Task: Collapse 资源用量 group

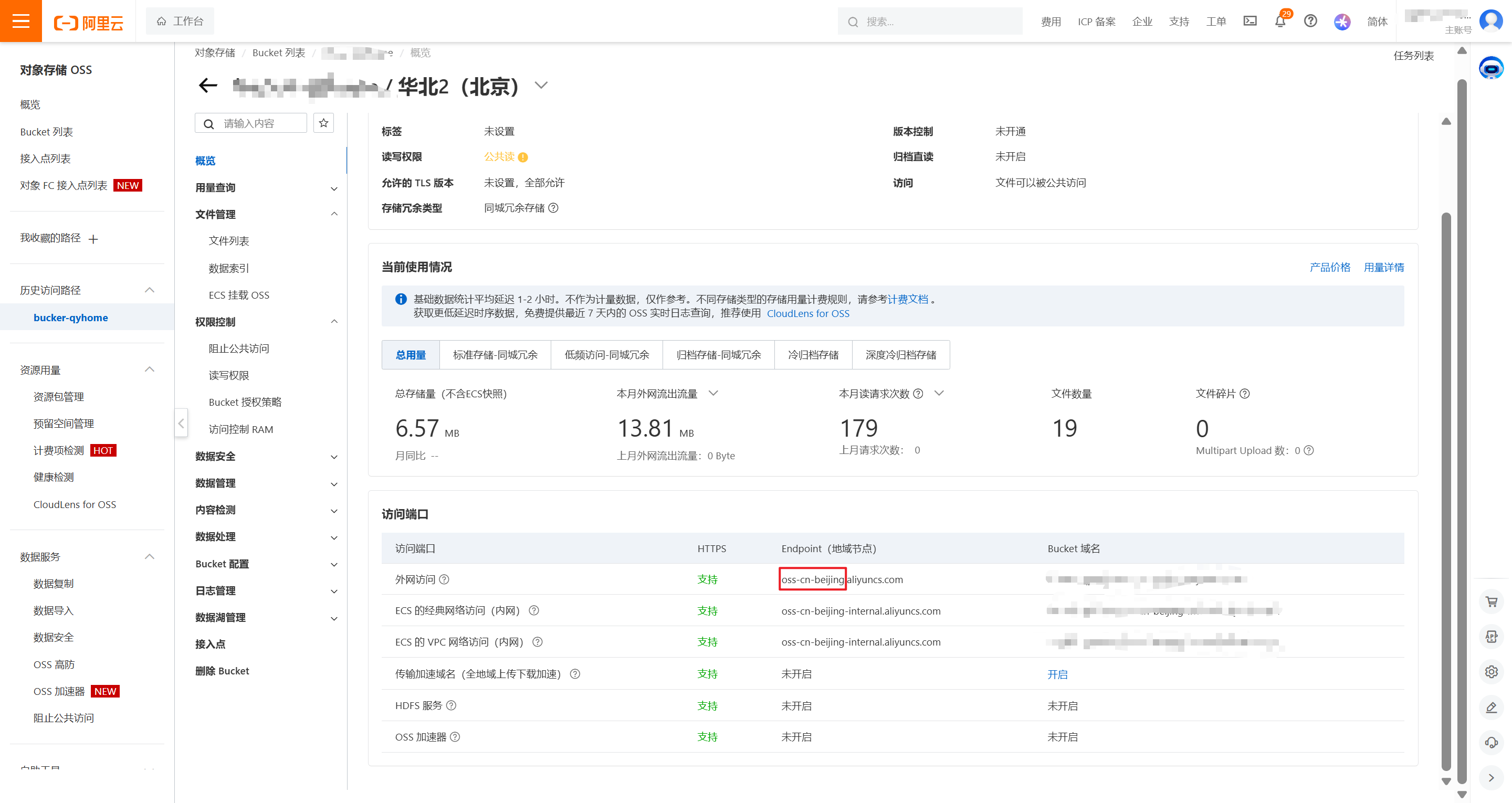Action: point(150,369)
